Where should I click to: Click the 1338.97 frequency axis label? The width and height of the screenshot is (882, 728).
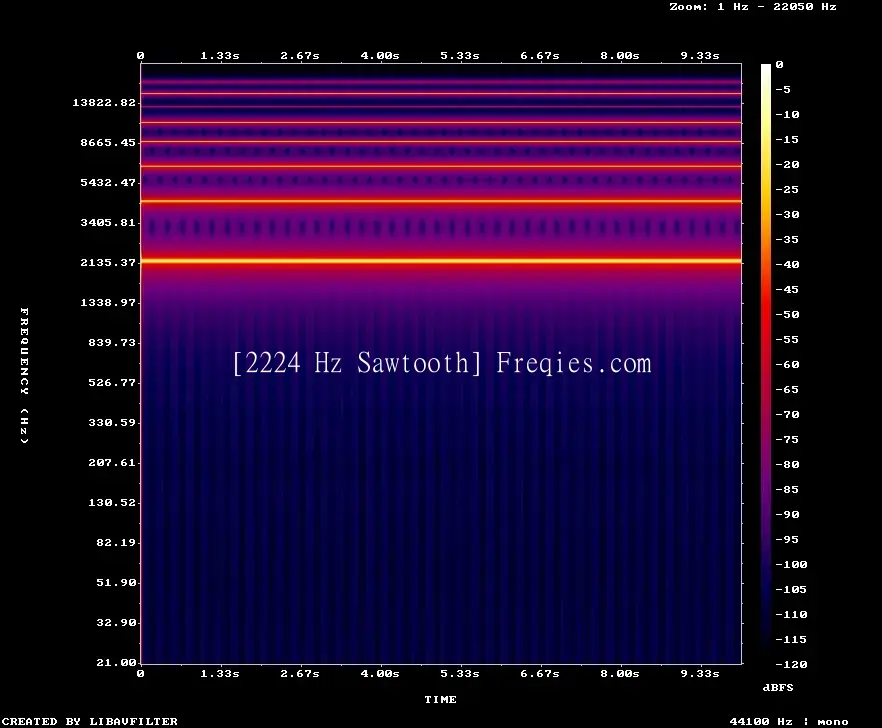pos(108,303)
